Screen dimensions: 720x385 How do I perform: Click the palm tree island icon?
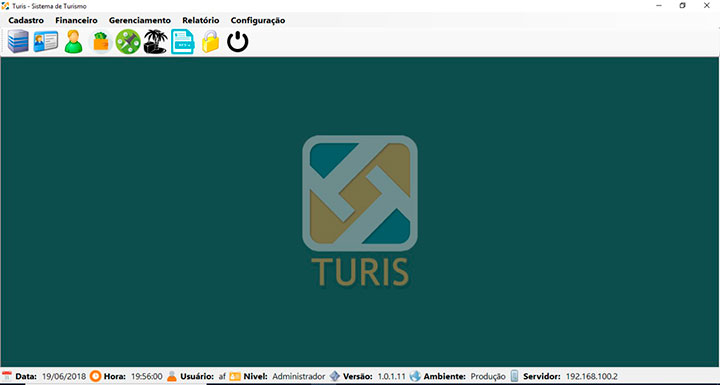point(155,42)
